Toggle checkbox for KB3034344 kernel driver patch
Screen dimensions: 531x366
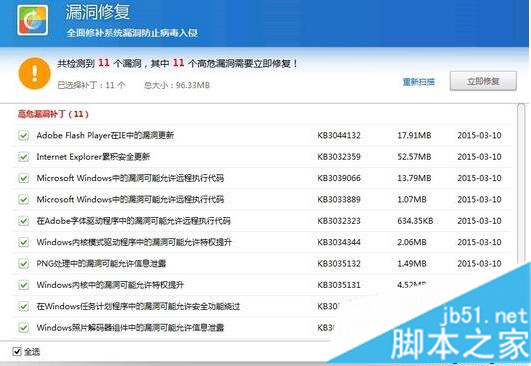tap(23, 242)
